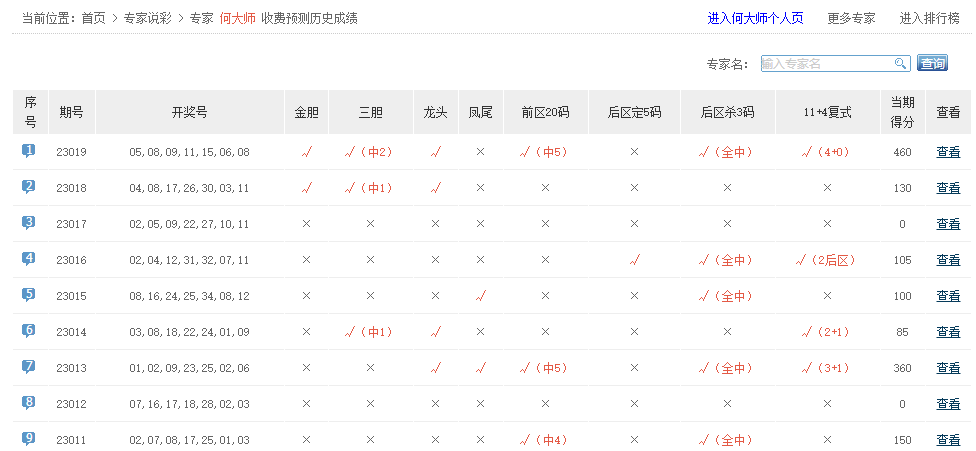Click the number 4 row badge icon

click(29, 259)
